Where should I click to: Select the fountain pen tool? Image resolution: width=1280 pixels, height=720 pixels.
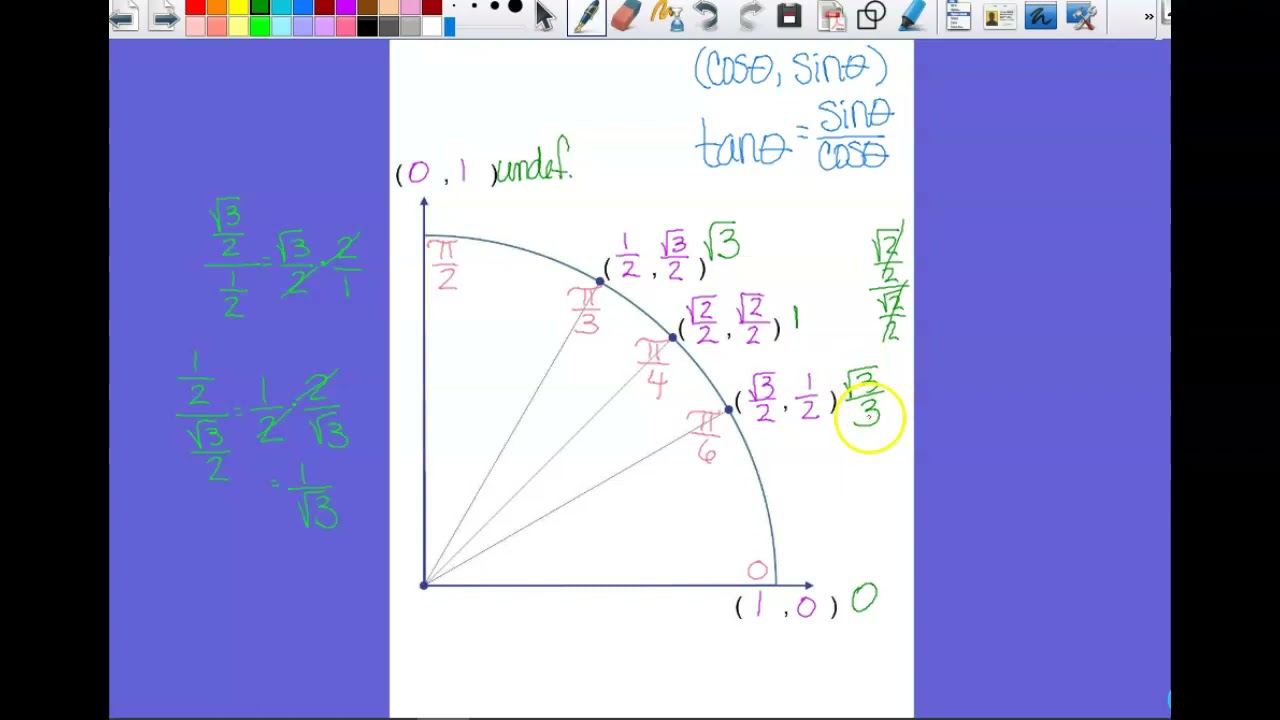[x=586, y=16]
